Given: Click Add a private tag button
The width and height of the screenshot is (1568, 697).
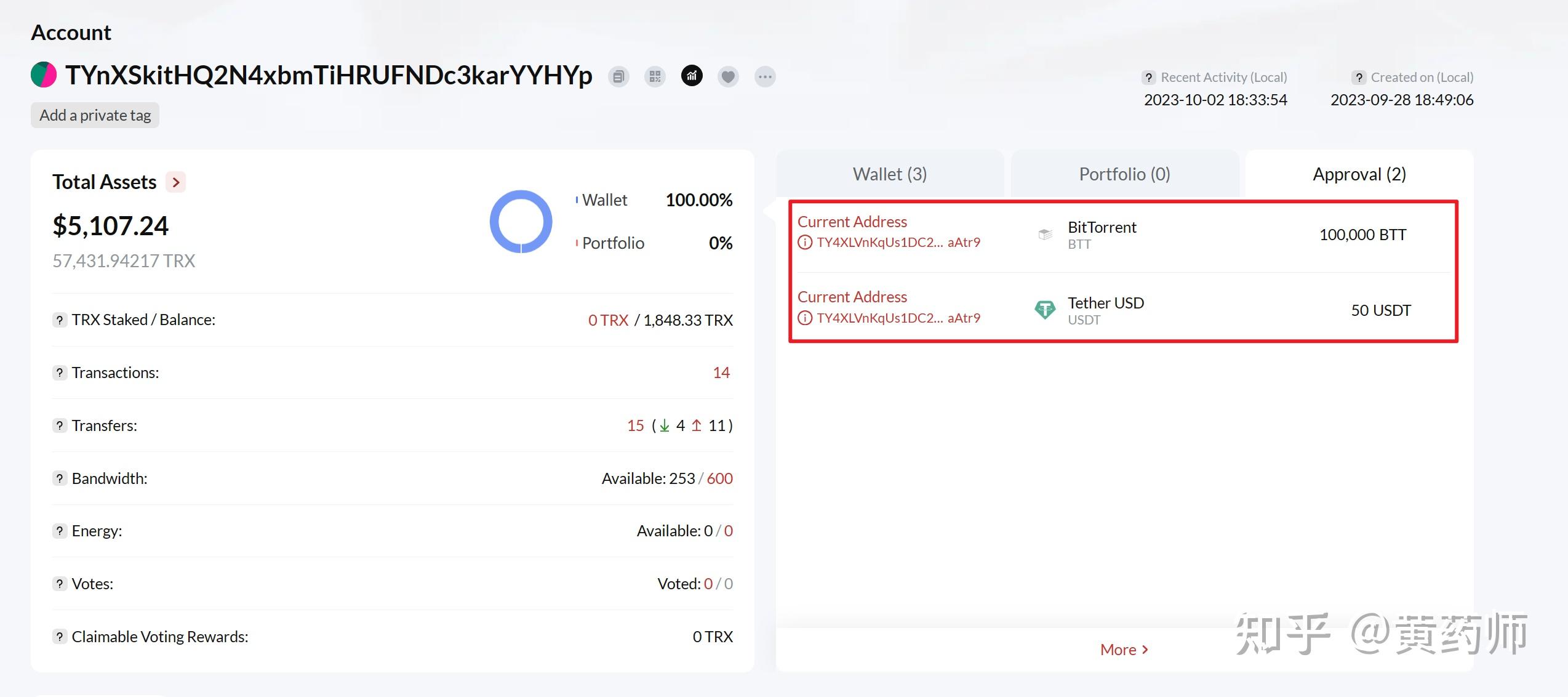Looking at the screenshot, I should pos(95,115).
